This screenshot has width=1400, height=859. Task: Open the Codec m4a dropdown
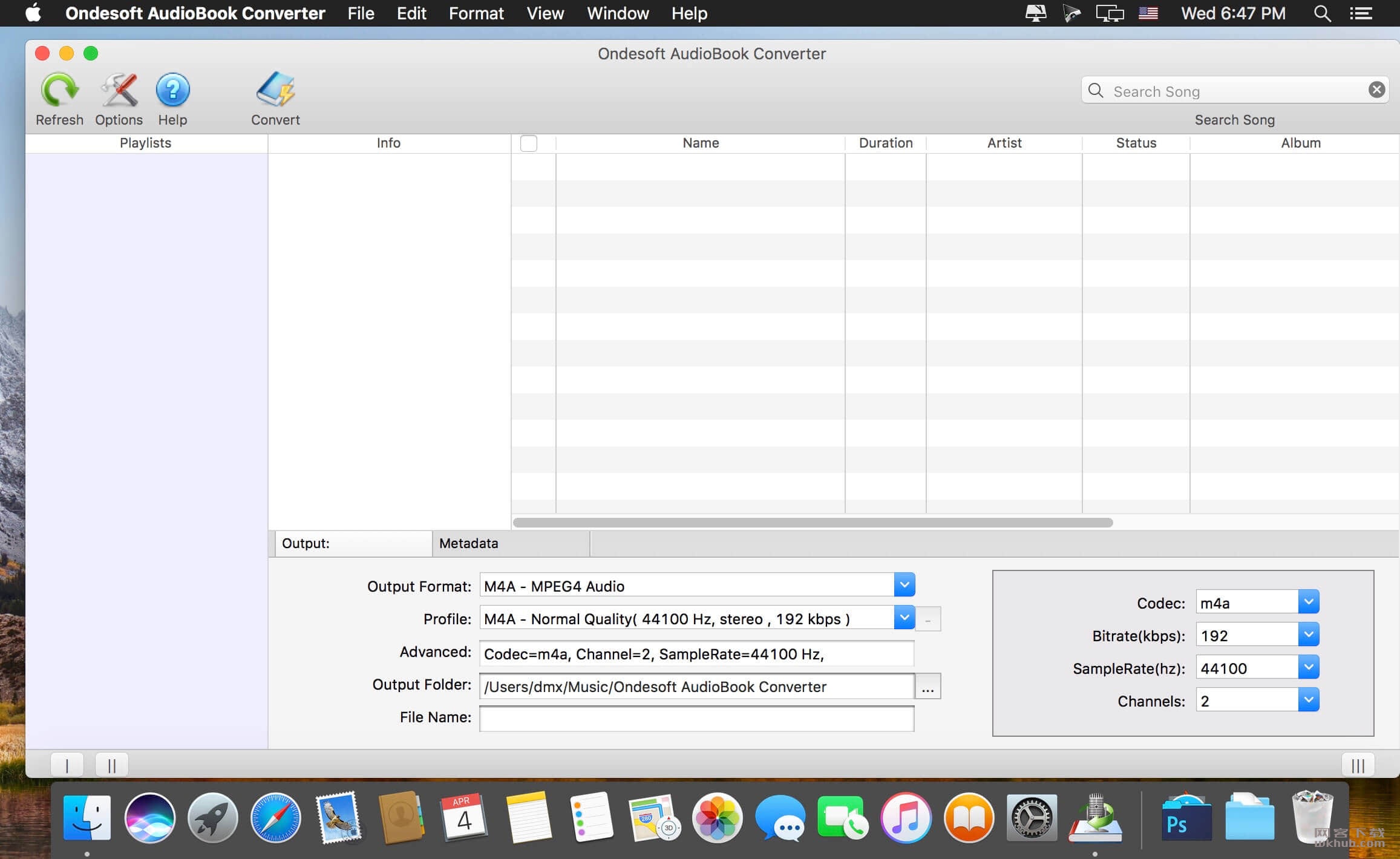[x=1308, y=602]
